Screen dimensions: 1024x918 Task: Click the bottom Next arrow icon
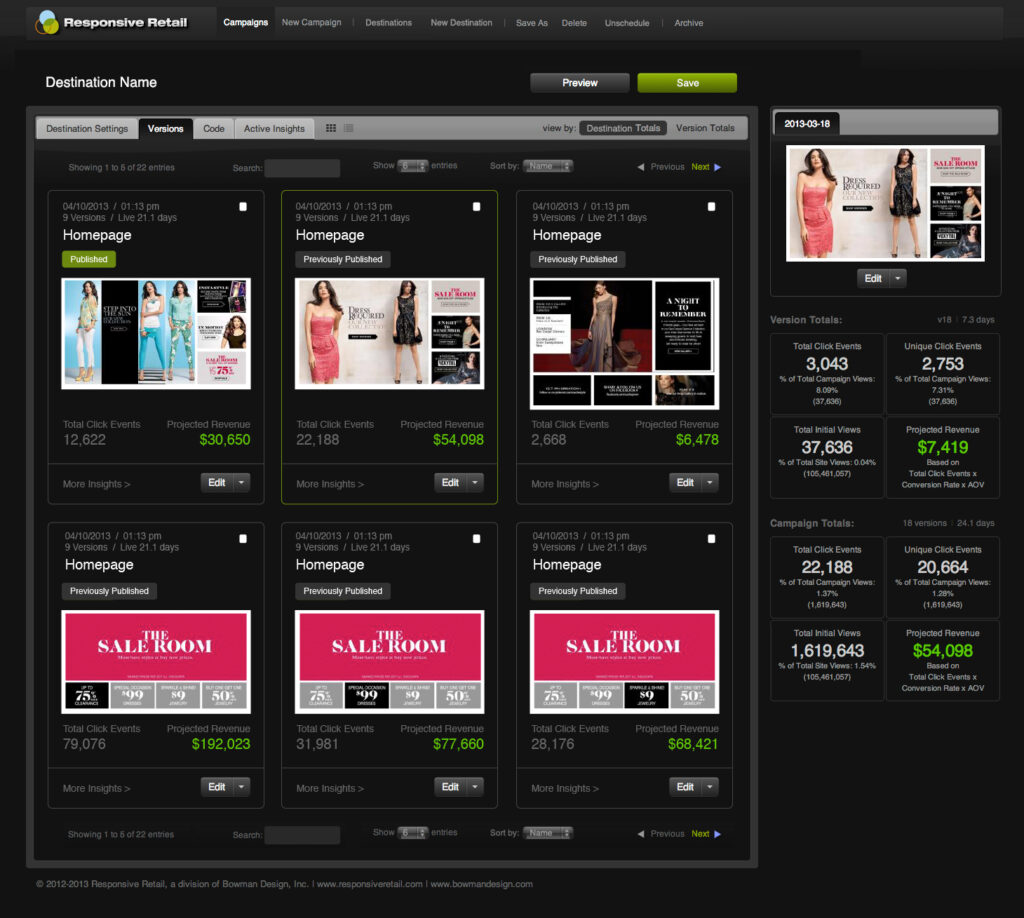(x=718, y=834)
